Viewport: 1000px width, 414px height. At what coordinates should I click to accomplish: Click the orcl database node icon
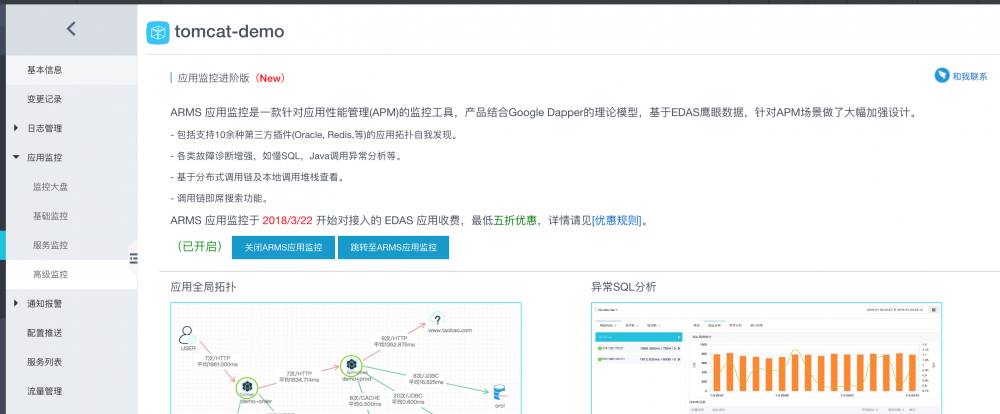(499, 392)
